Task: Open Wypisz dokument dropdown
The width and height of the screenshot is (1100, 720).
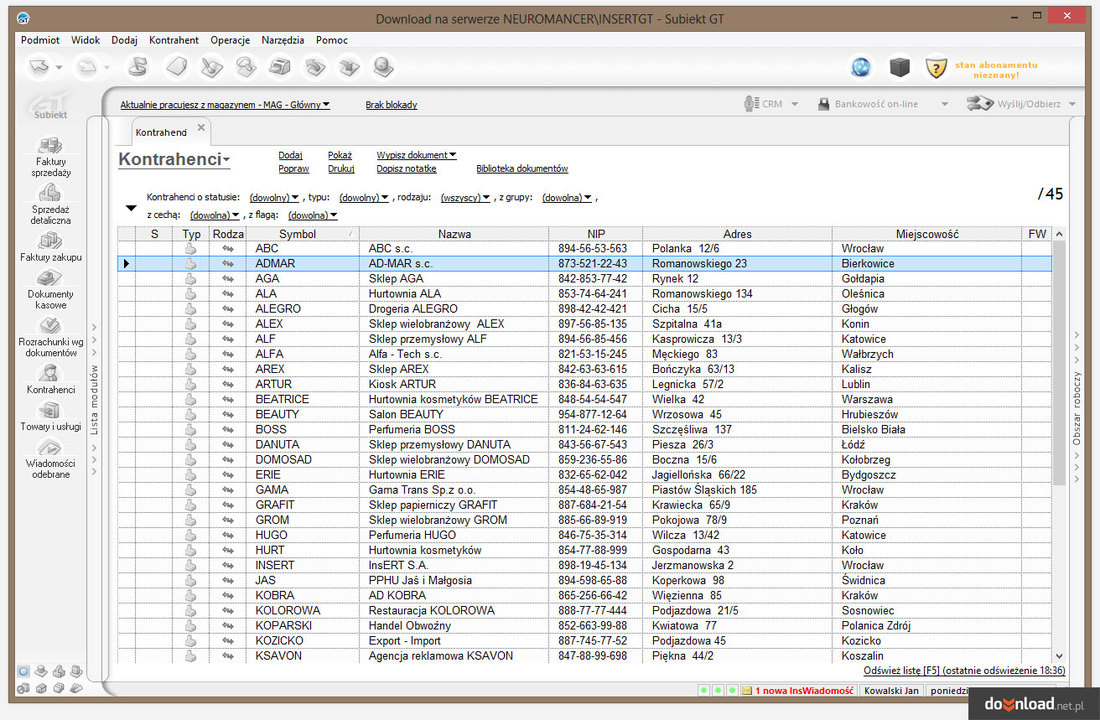Action: [x=416, y=155]
